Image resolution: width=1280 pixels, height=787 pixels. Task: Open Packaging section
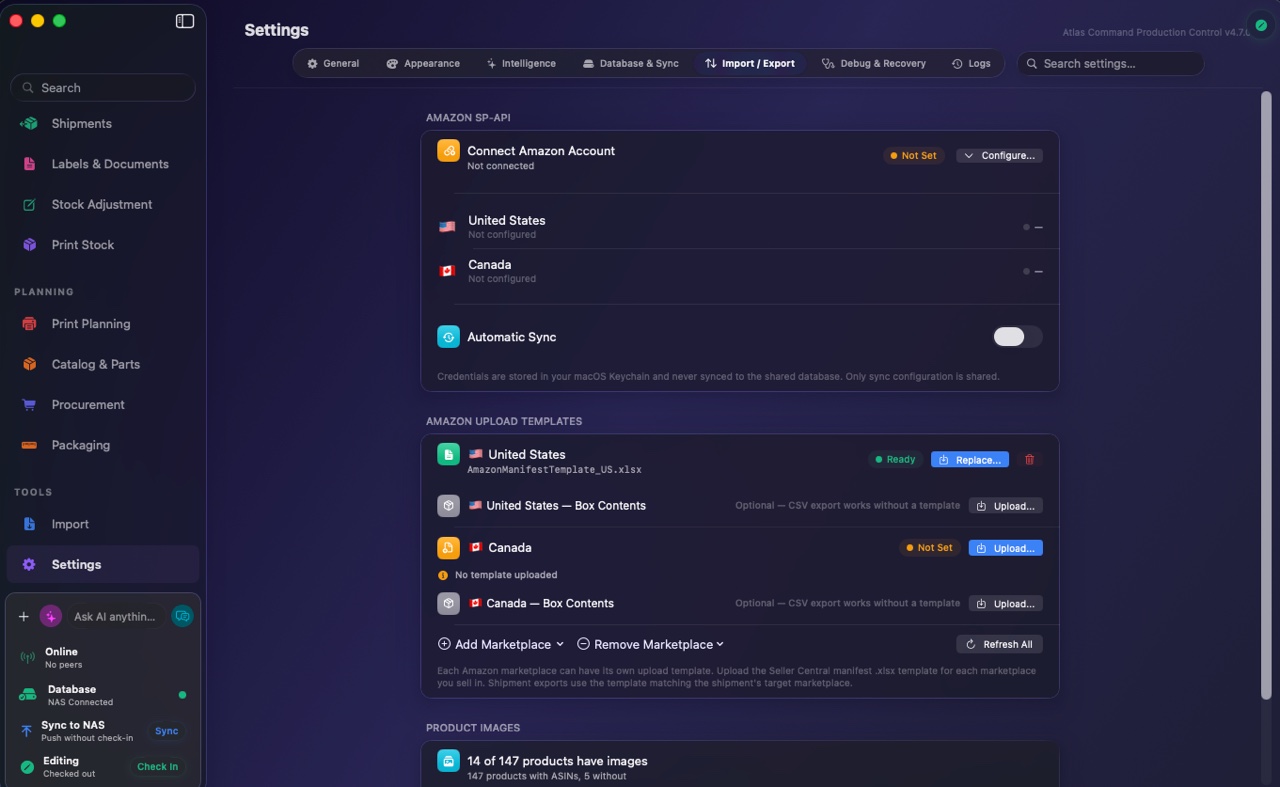pos(103,445)
